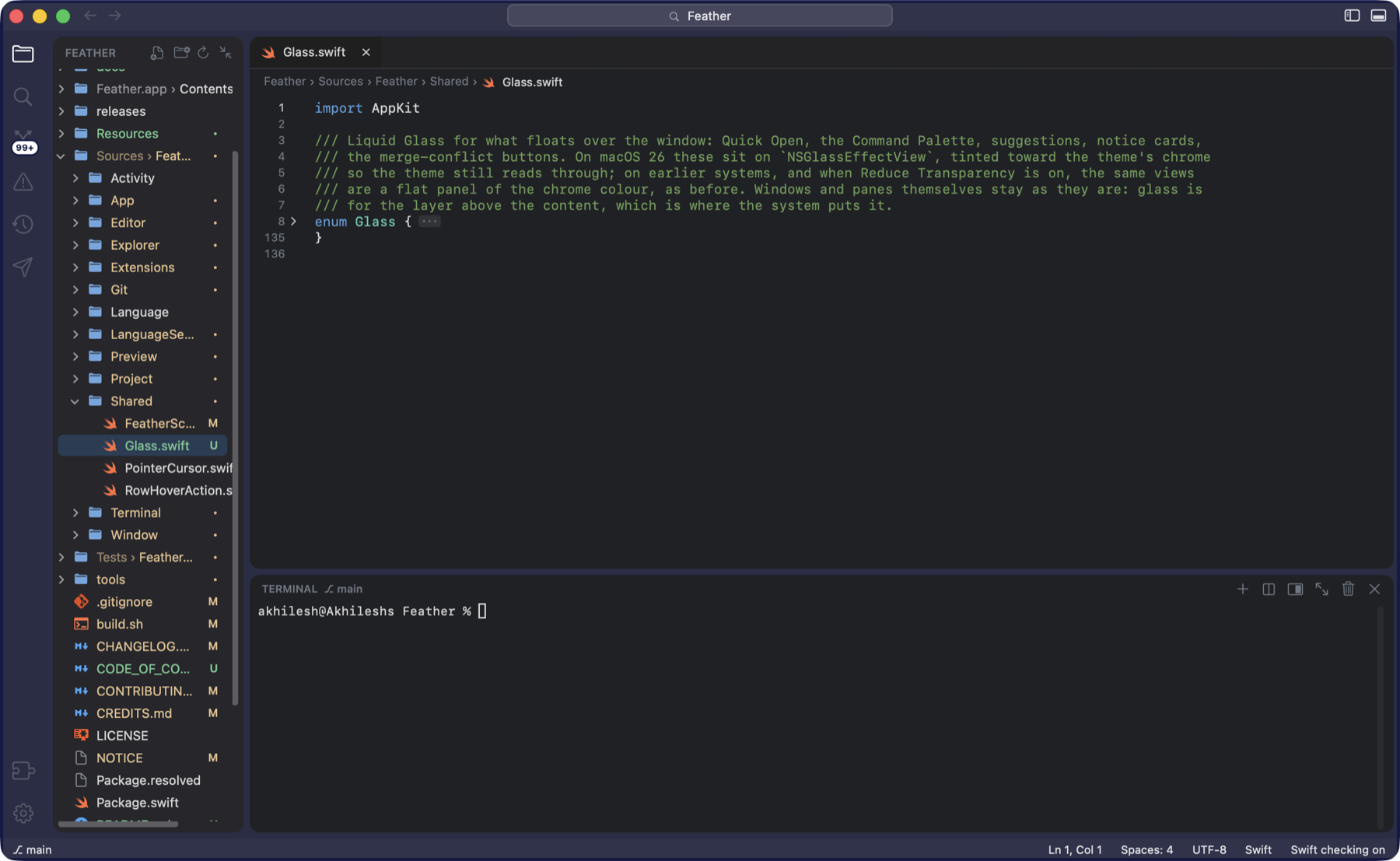The width and height of the screenshot is (1400, 861).
Task: Create a new file in the FEATHER explorer
Action: 157,53
